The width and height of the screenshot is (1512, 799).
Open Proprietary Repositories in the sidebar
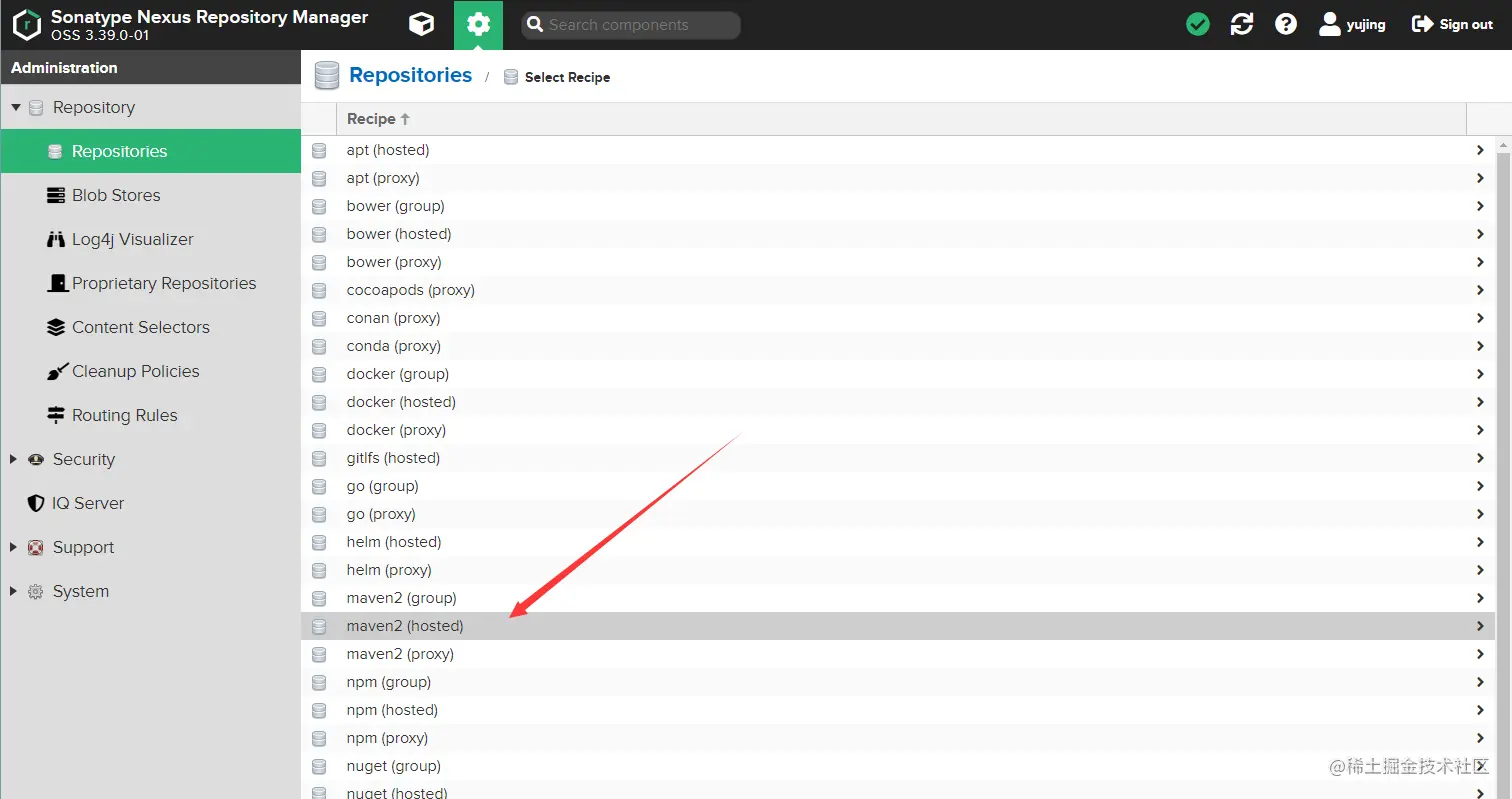click(150, 283)
